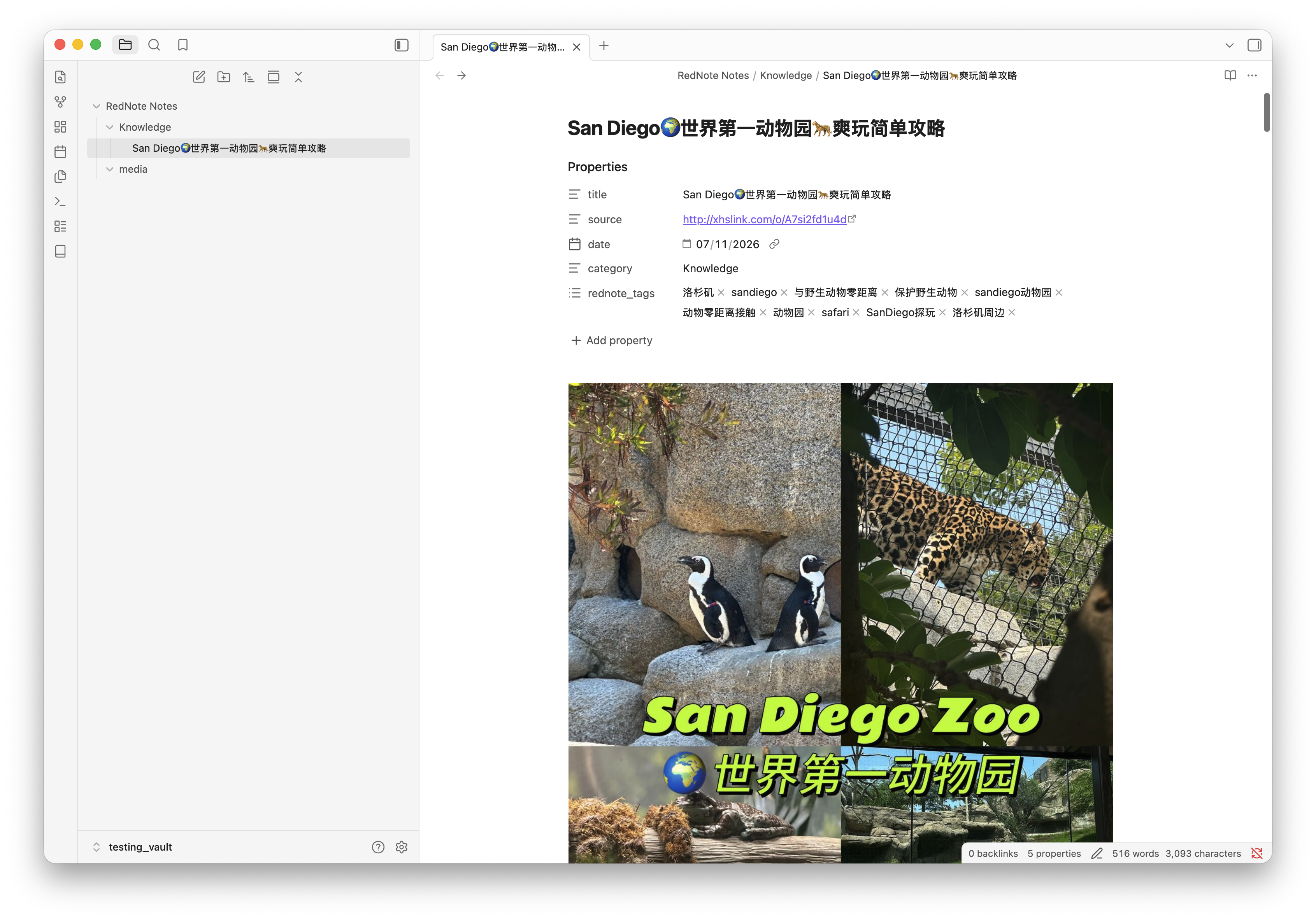Open today's daily note
This screenshot has height=921, width=1316.
60,152
